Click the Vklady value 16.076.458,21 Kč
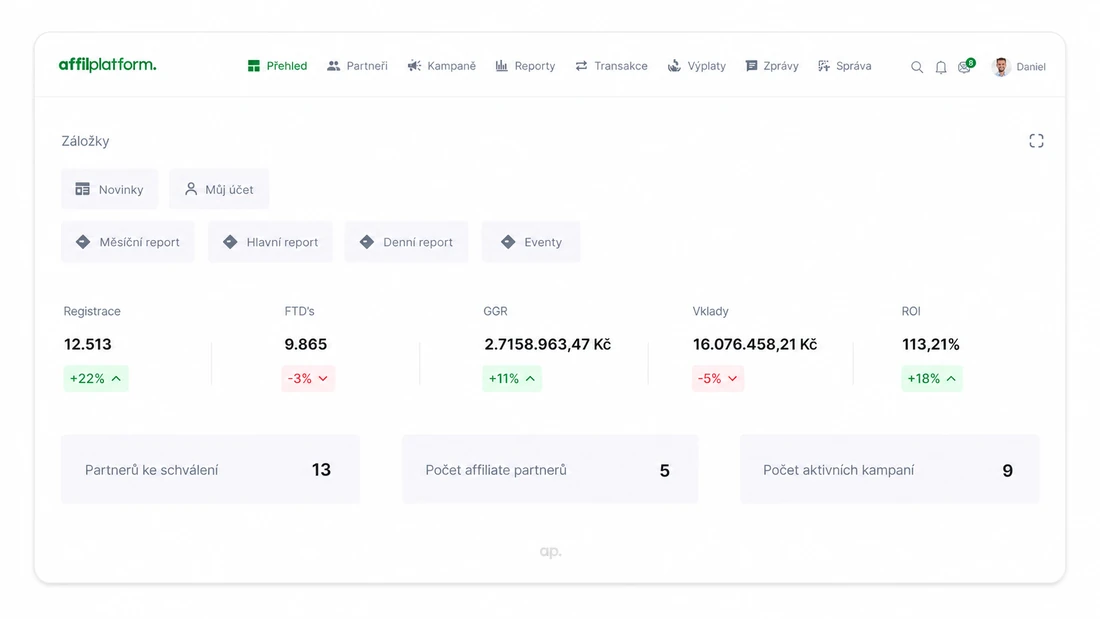 tap(755, 345)
